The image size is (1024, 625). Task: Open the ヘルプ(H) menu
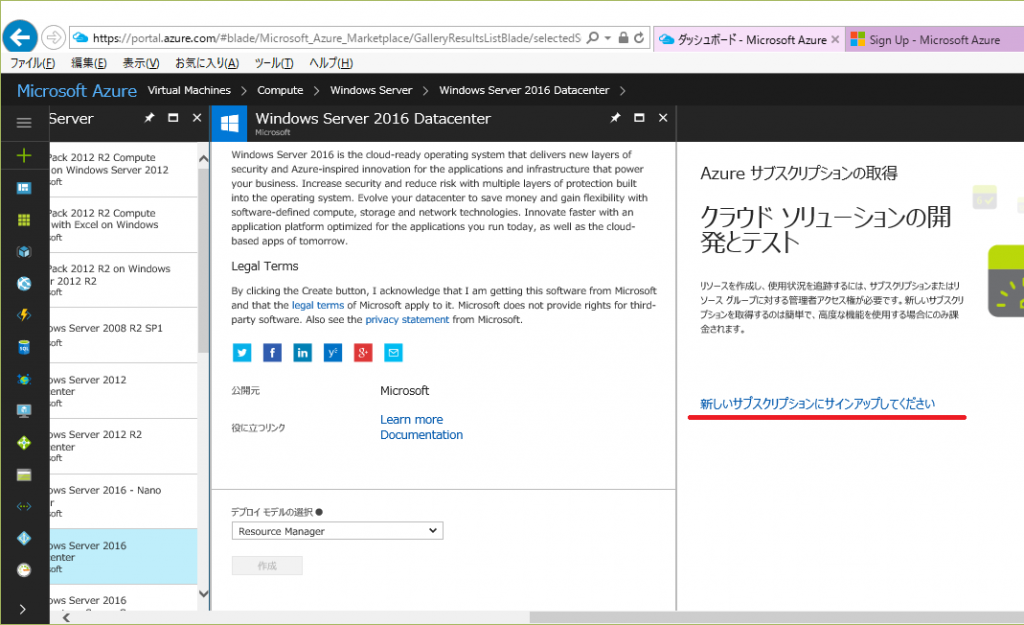[x=330, y=63]
